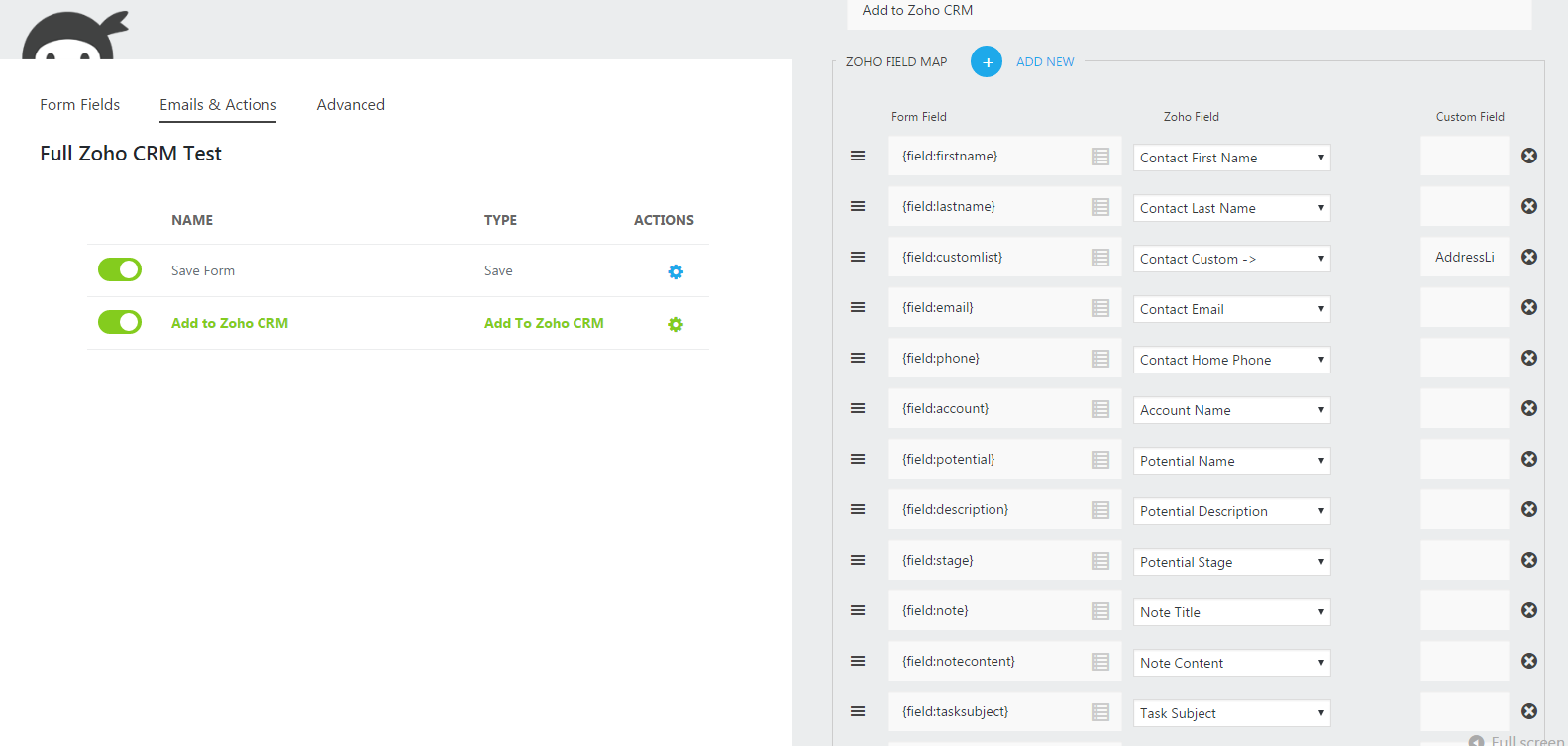Grab drag handle of account field row
The width and height of the screenshot is (1568, 746).
pyautogui.click(x=858, y=408)
